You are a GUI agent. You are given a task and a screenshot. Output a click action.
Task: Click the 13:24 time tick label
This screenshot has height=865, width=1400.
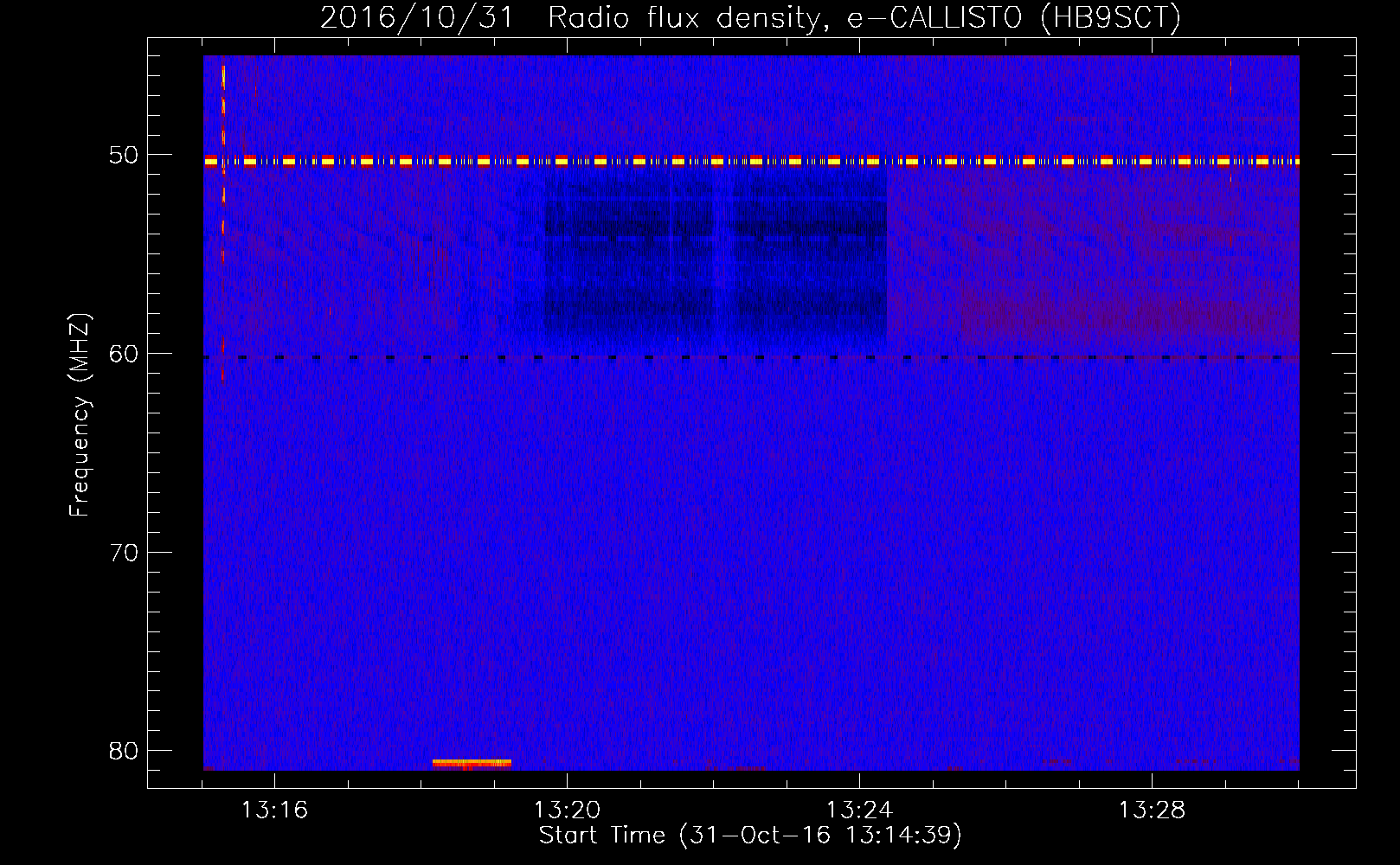pos(859,811)
